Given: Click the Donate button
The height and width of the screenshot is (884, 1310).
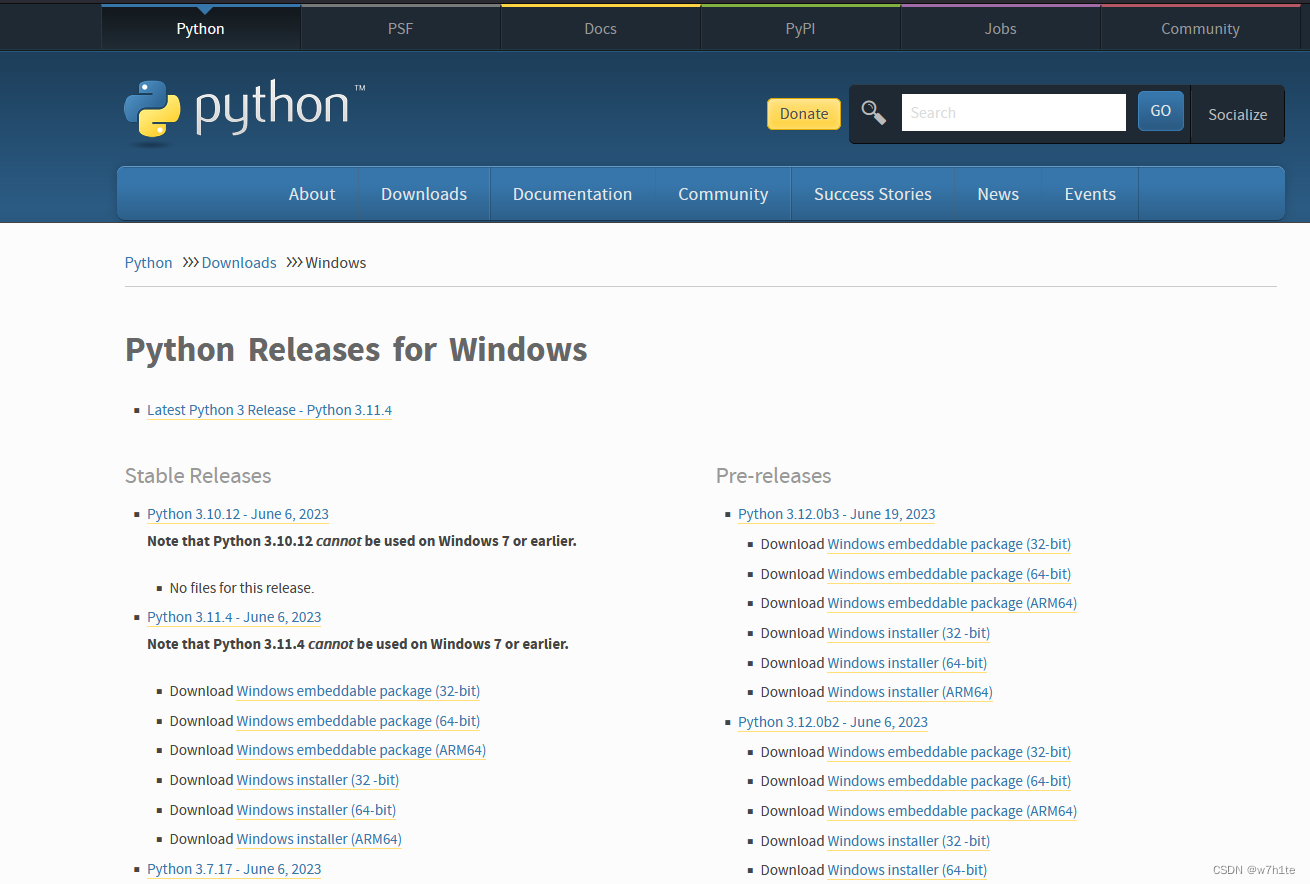Looking at the screenshot, I should coord(804,114).
